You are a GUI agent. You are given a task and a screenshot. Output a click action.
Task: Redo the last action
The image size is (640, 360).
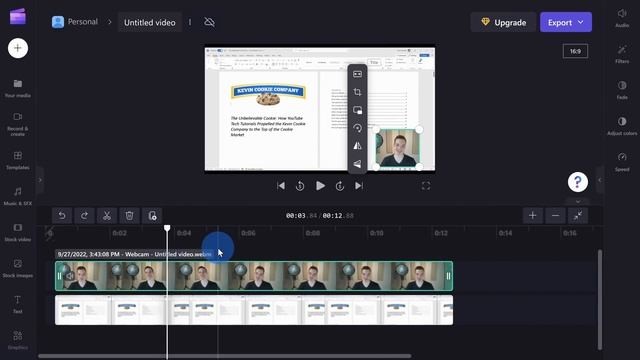84,216
